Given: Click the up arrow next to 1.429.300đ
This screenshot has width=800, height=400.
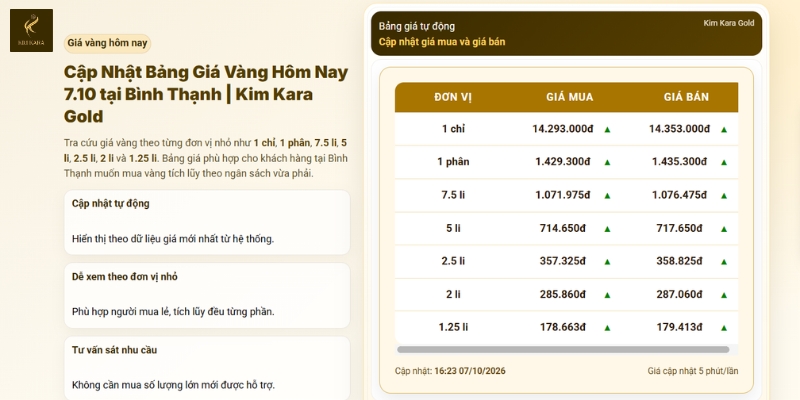Looking at the screenshot, I should click(x=607, y=162).
